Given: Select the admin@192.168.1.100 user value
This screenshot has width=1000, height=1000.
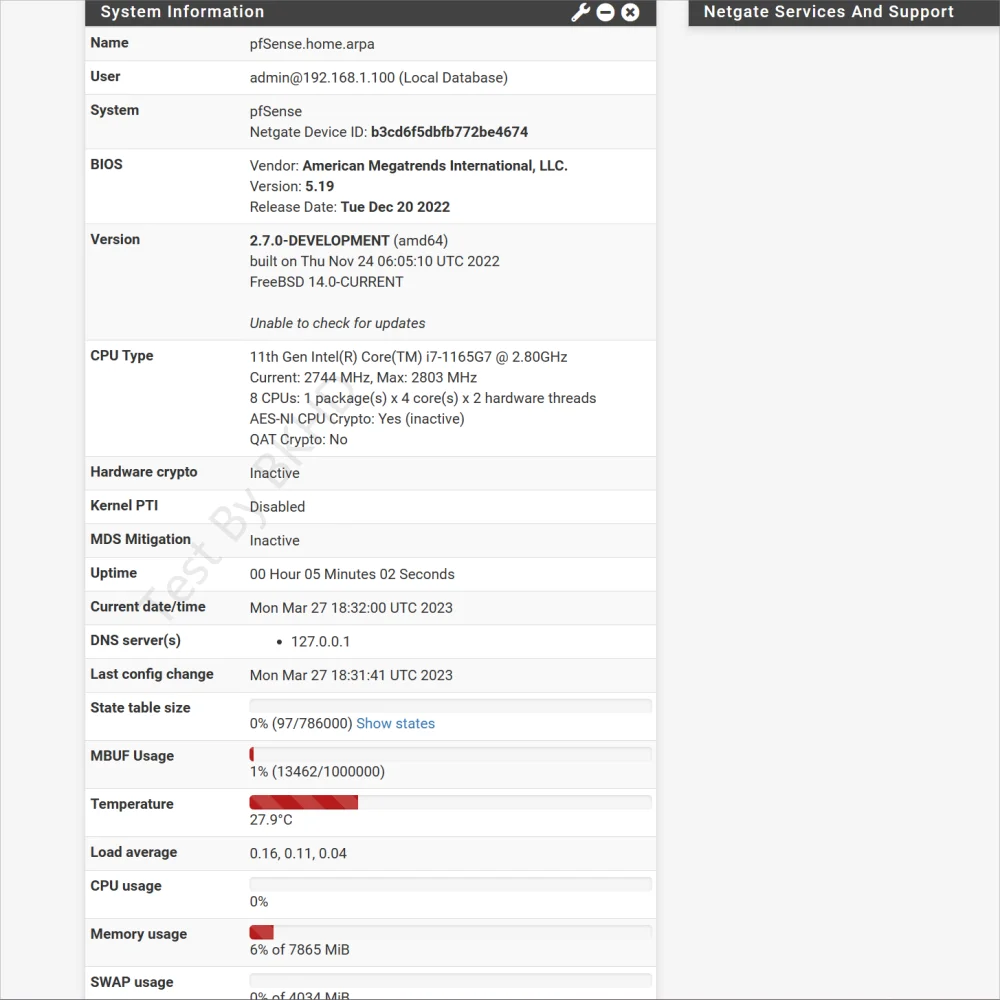Looking at the screenshot, I should pos(379,78).
